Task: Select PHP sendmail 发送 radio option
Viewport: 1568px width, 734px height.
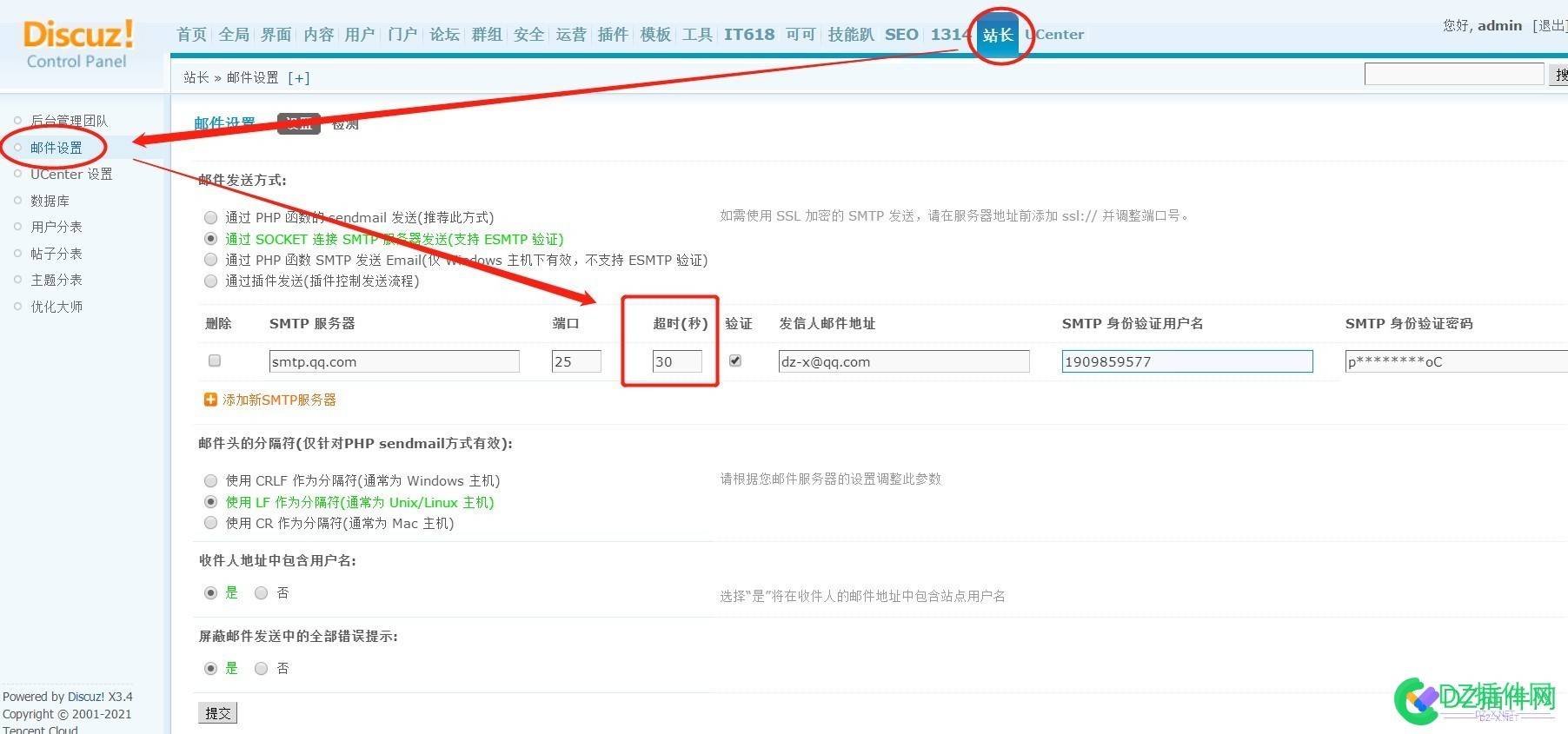Action: (210, 217)
